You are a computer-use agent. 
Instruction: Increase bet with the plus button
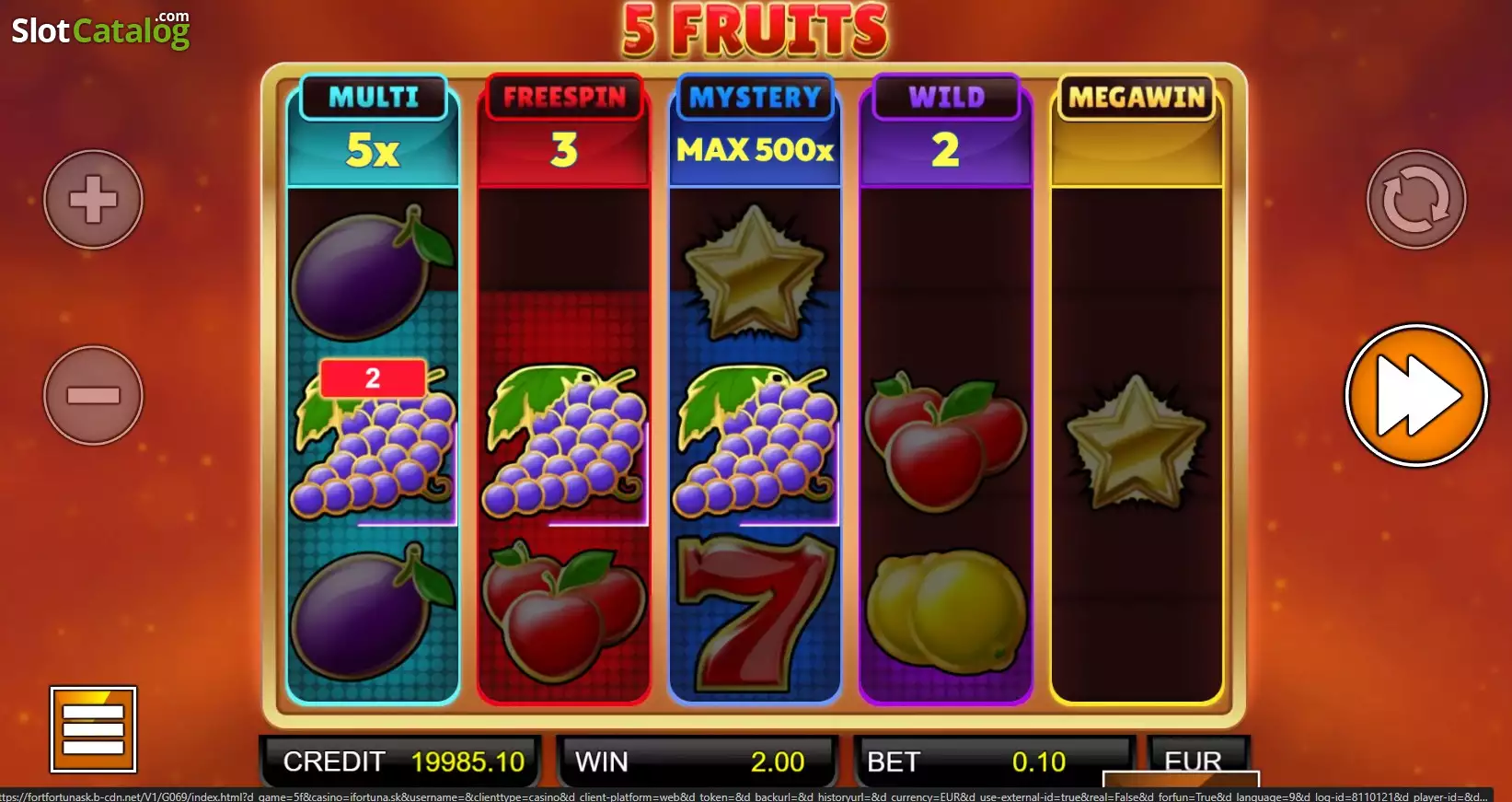pyautogui.click(x=94, y=199)
